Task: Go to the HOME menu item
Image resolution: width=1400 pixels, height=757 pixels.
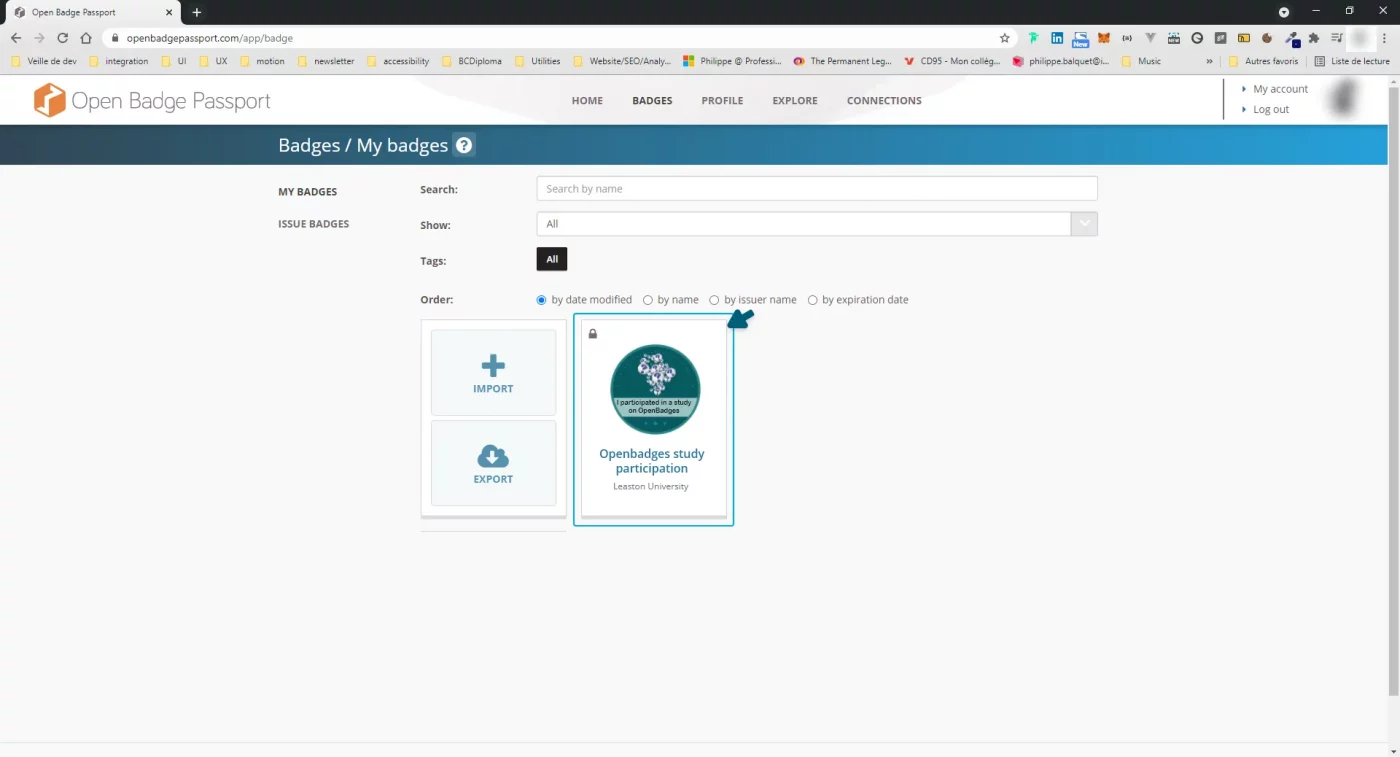Action: tap(587, 101)
